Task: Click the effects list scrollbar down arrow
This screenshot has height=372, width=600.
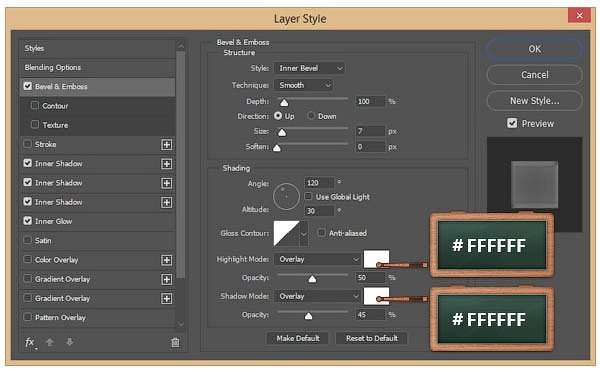Action: [x=181, y=324]
